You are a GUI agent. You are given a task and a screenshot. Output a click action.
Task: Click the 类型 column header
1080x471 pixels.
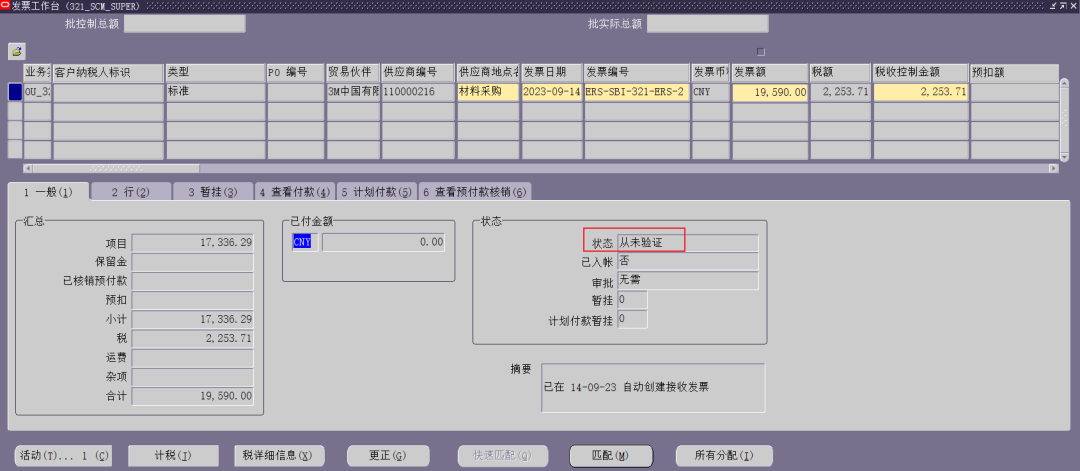[215, 72]
